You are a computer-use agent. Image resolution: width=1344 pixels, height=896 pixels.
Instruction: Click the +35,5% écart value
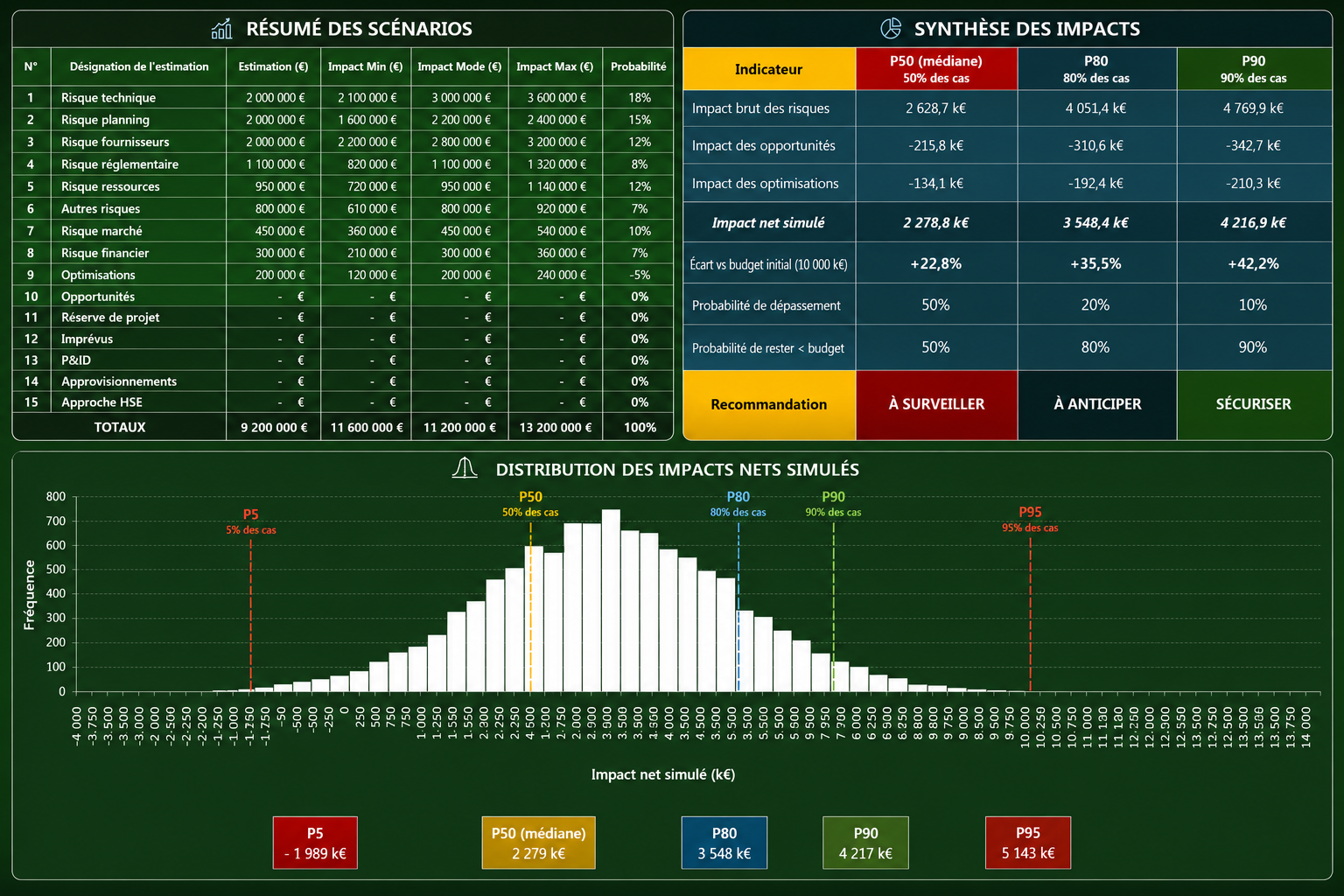[x=1095, y=263]
